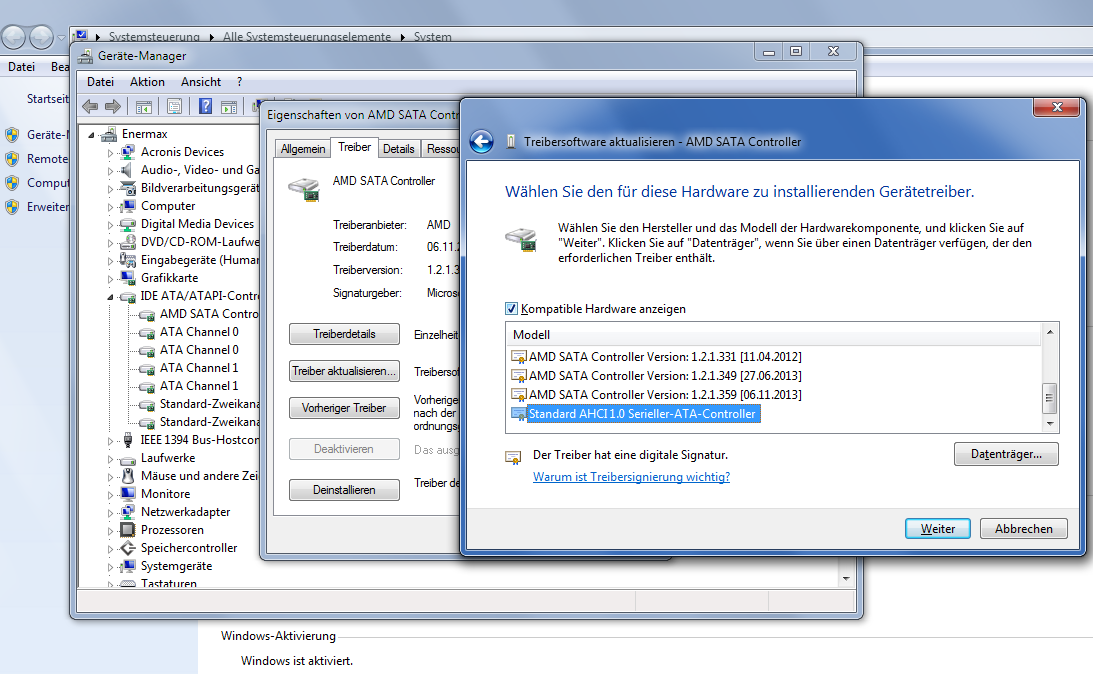Click the shield icon next to Remote
Viewport: 1093px width, 674px height.
(12, 159)
